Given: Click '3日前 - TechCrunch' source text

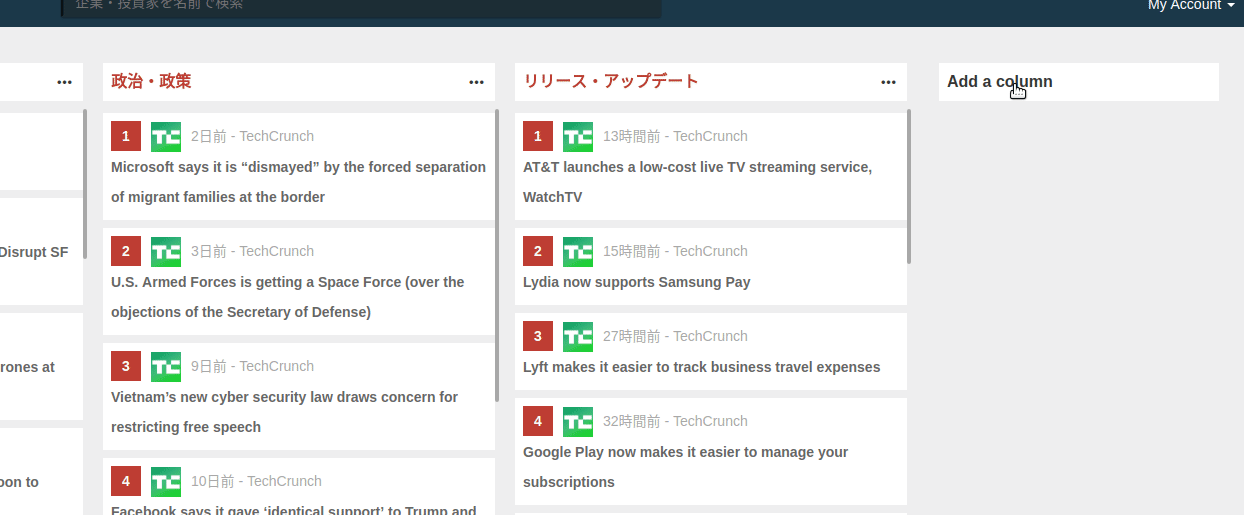Looking at the screenshot, I should pyautogui.click(x=252, y=251).
